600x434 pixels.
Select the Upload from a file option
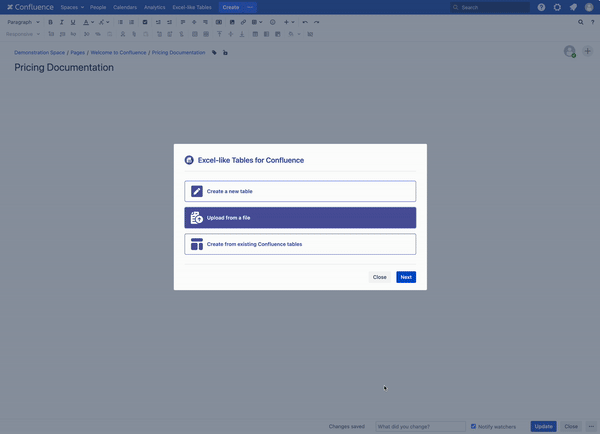coord(300,218)
